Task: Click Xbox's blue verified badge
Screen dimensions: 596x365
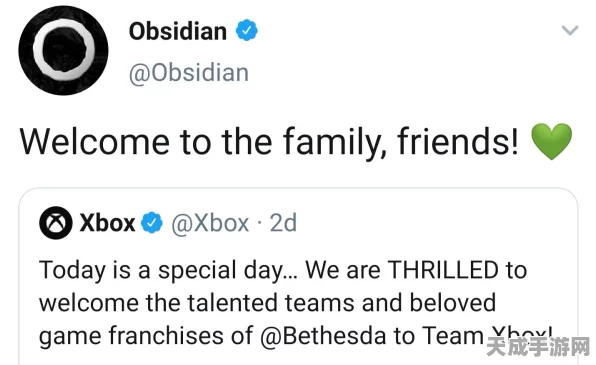Action: click(x=152, y=223)
